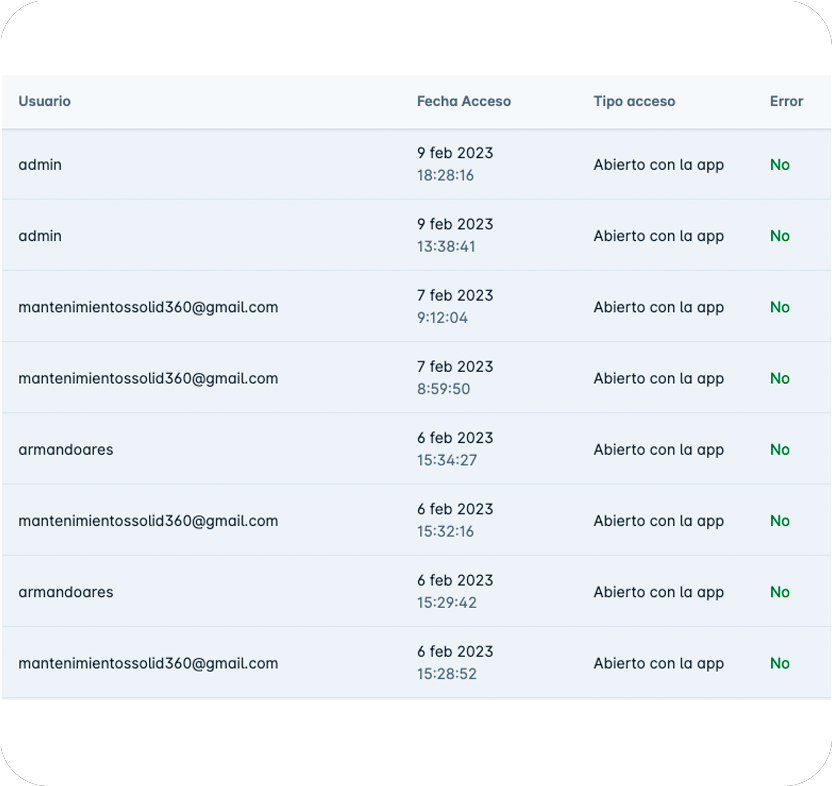Choose the armandoares user in the 15:29:42 row
Screen dimensions: 832x786
66,592
